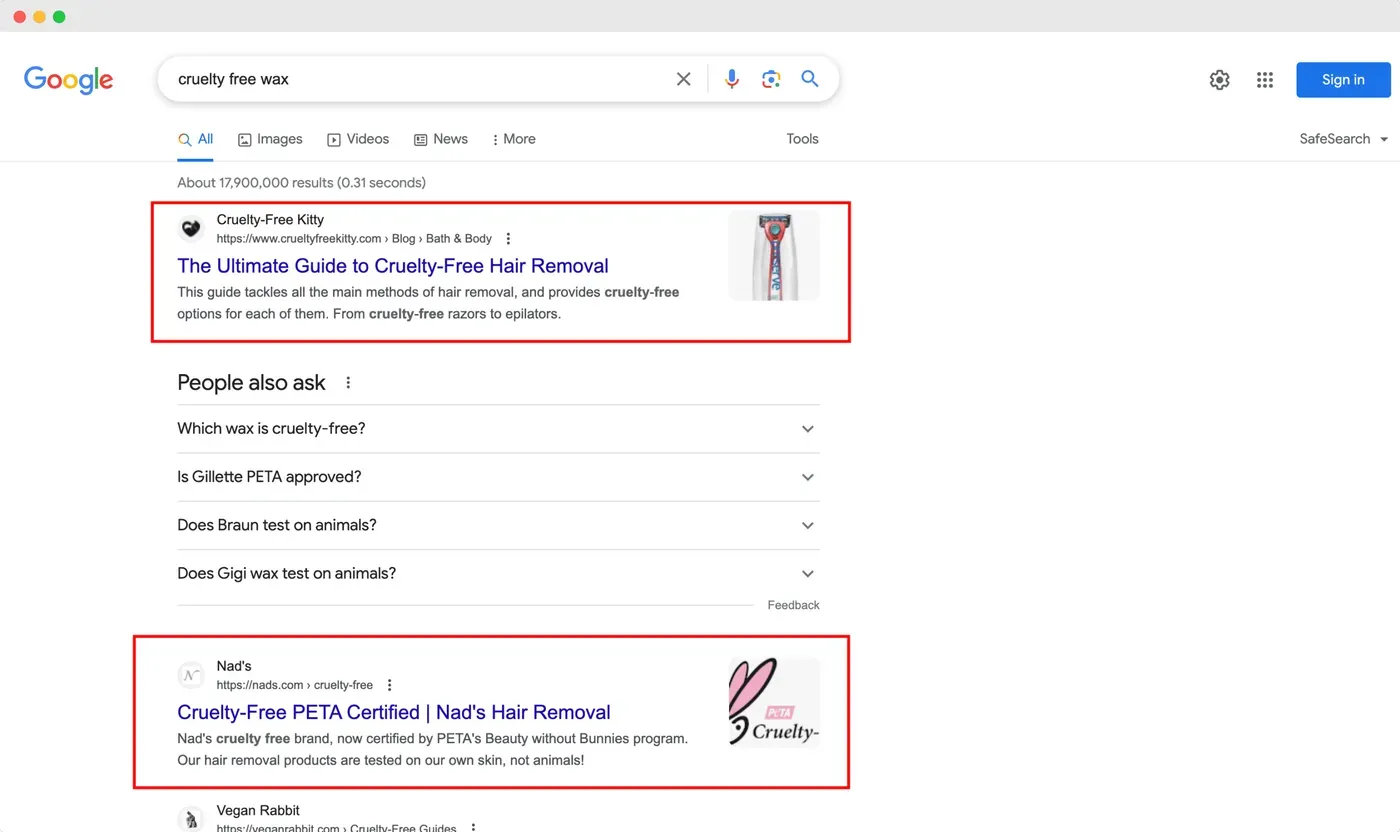1400x832 pixels.
Task: Expand 'Is Gillette PETA approved?' question
Action: tap(498, 477)
